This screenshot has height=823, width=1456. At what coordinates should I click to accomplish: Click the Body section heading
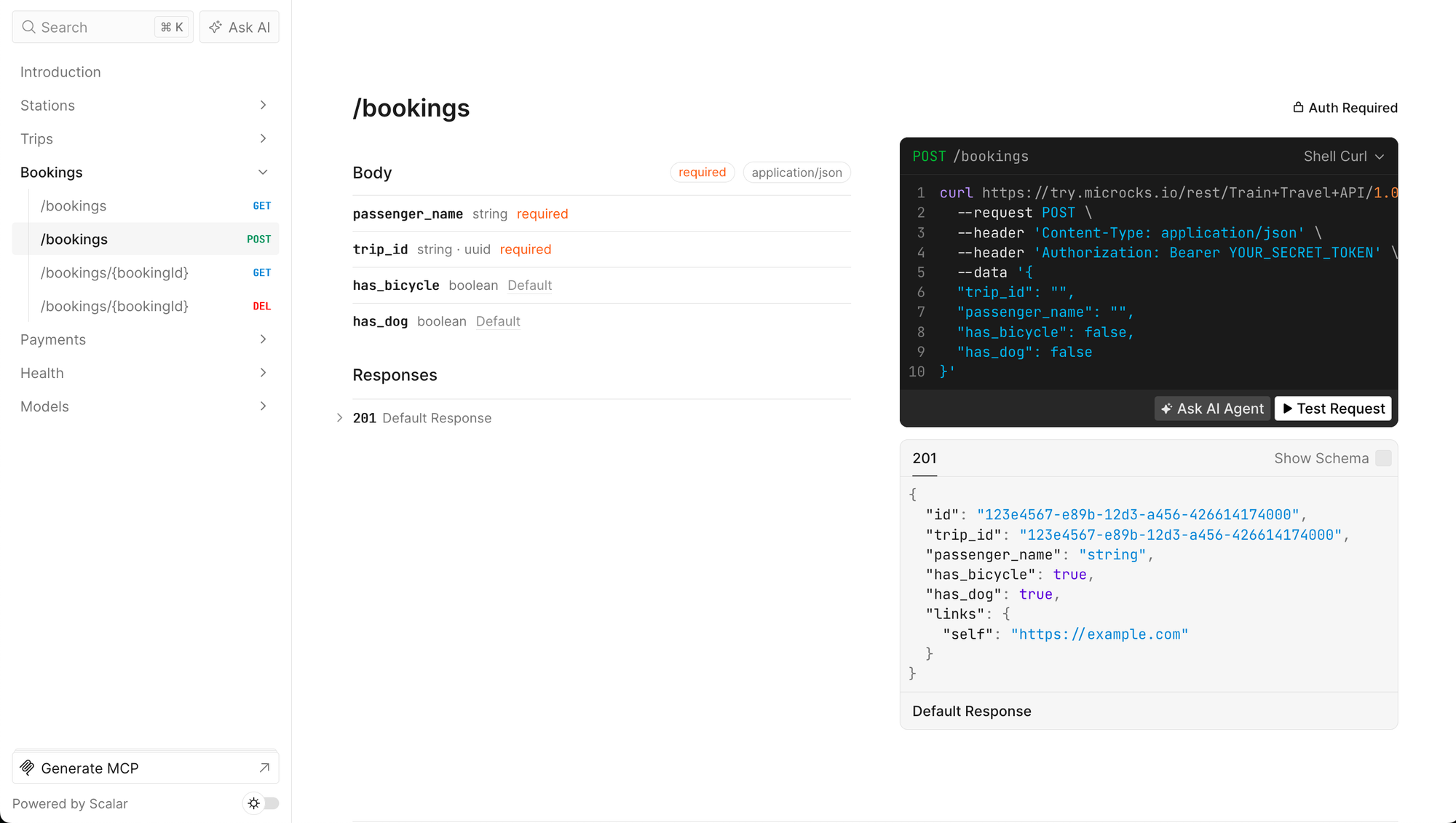[372, 173]
